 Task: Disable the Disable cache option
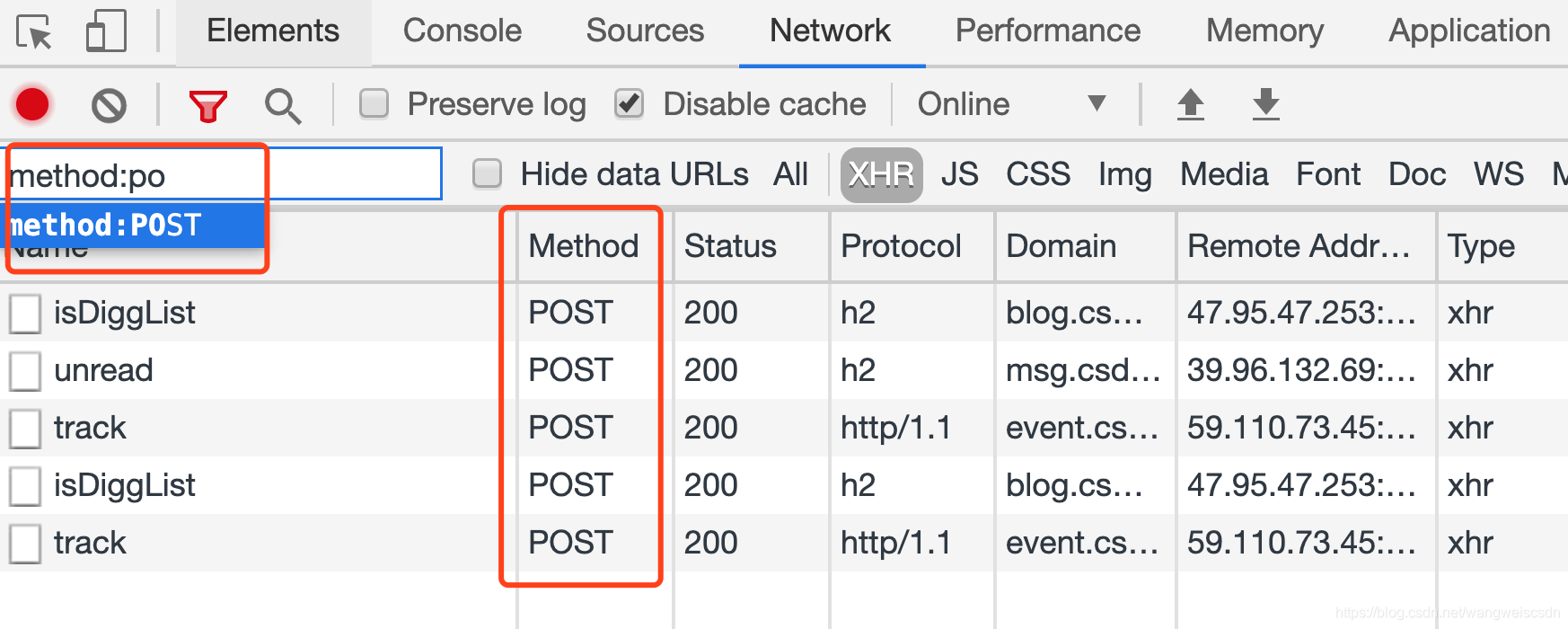pos(629,103)
